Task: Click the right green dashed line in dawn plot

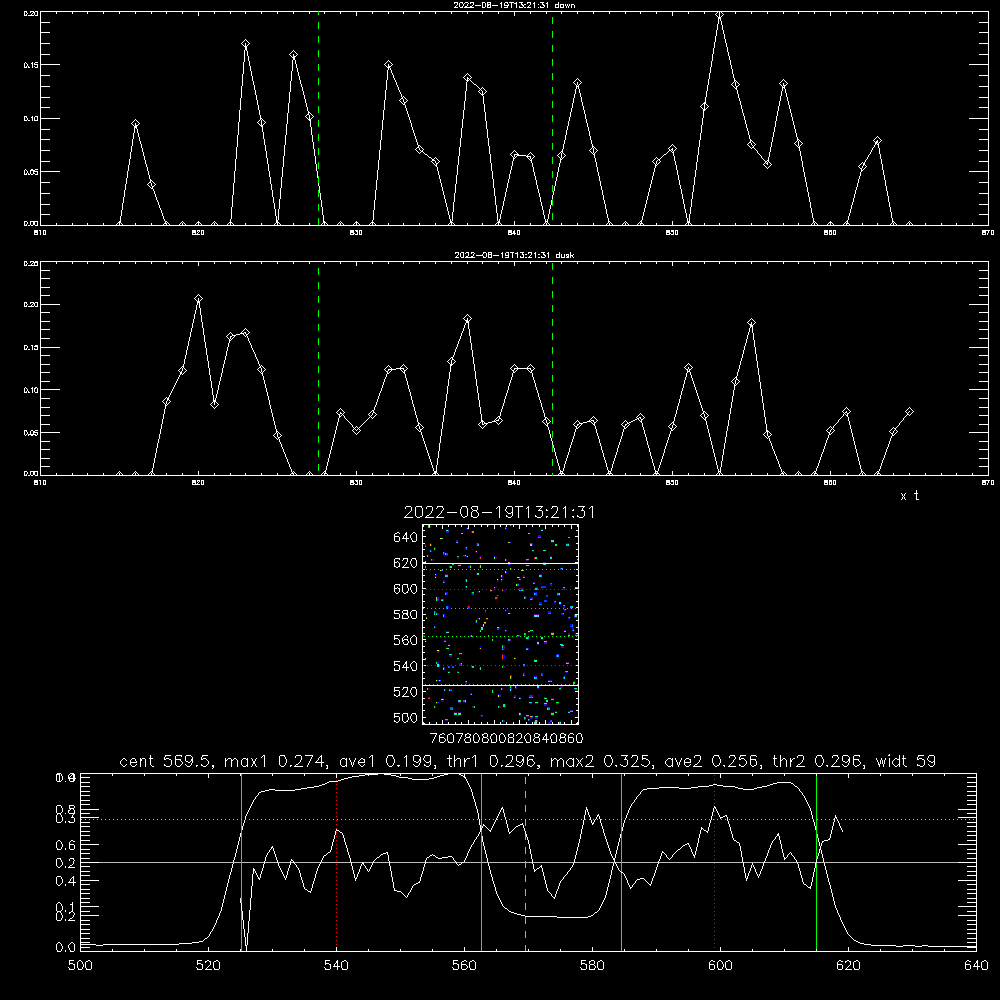Action: (x=552, y=118)
